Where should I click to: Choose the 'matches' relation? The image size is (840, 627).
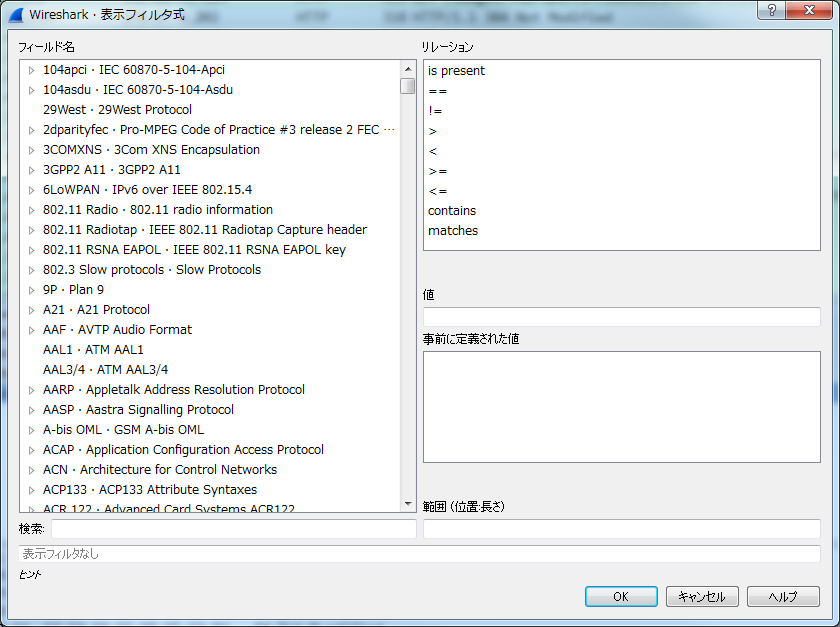click(x=453, y=230)
